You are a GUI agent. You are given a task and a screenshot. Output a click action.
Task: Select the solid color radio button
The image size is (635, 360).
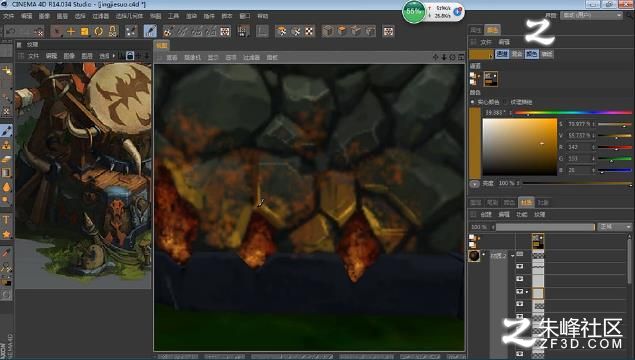tap(473, 102)
